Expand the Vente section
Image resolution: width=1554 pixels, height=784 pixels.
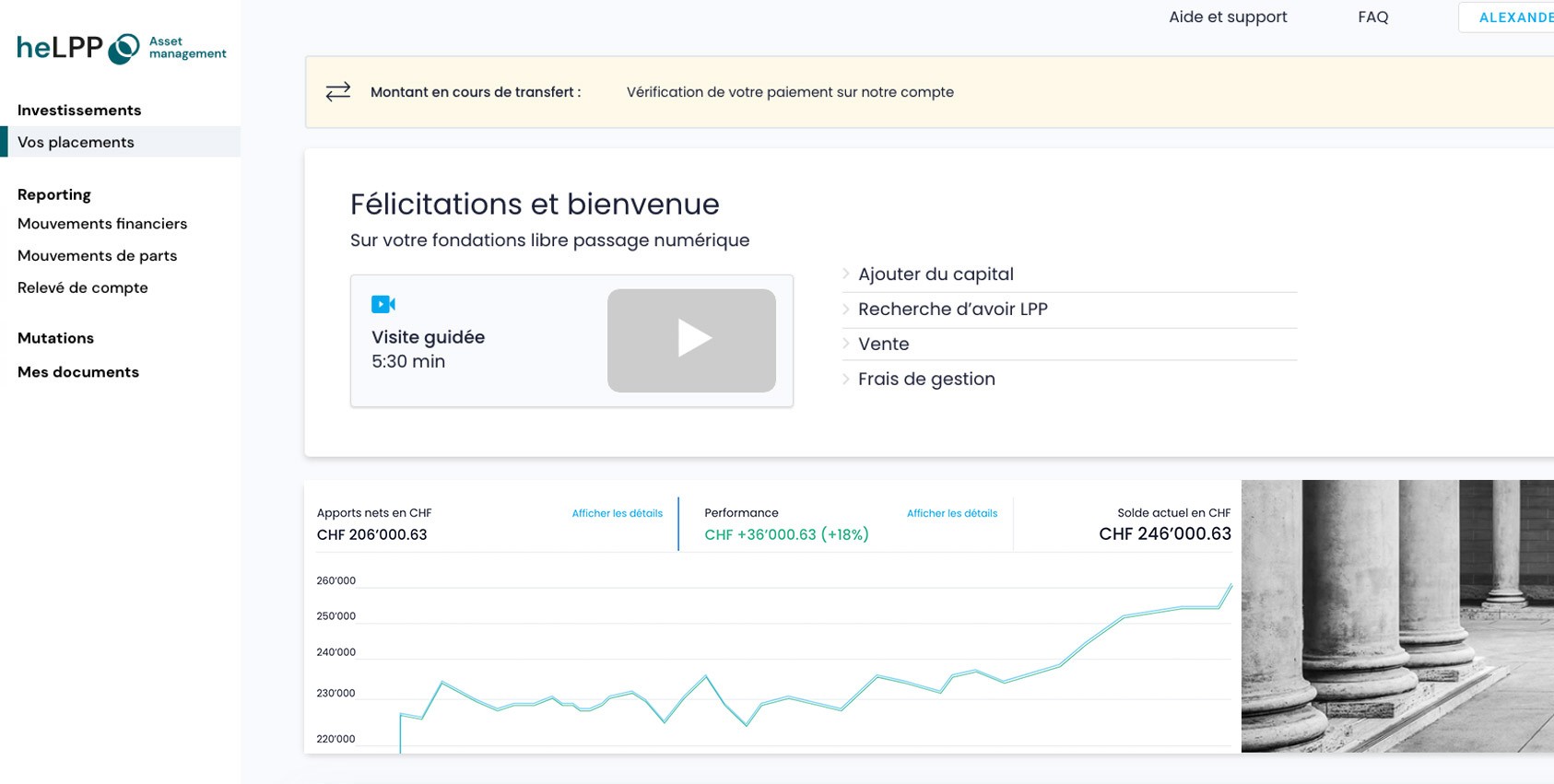pos(883,344)
